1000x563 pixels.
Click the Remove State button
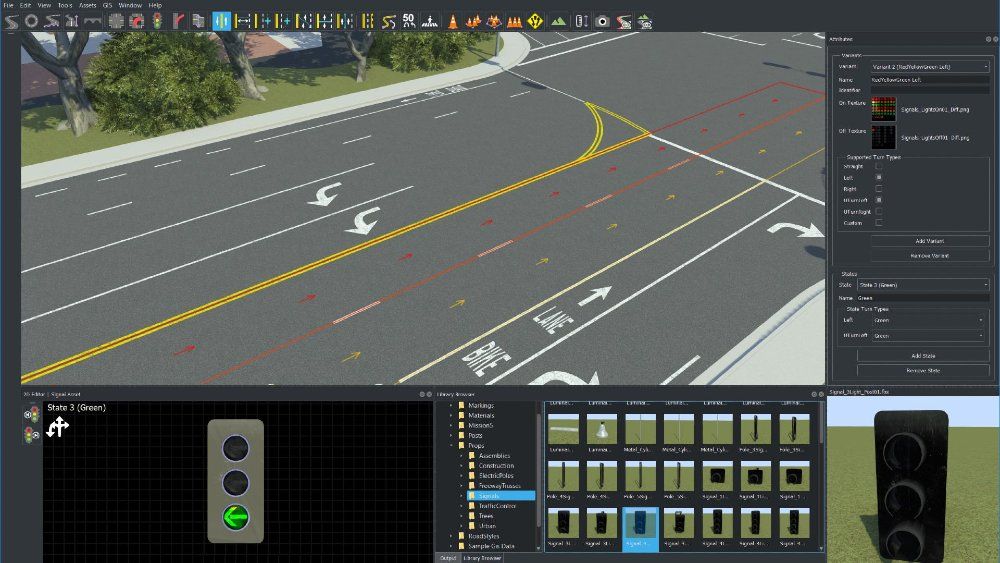pos(923,370)
